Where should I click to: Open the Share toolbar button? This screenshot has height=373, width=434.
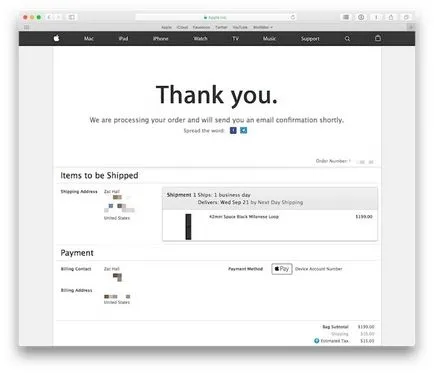click(391, 17)
